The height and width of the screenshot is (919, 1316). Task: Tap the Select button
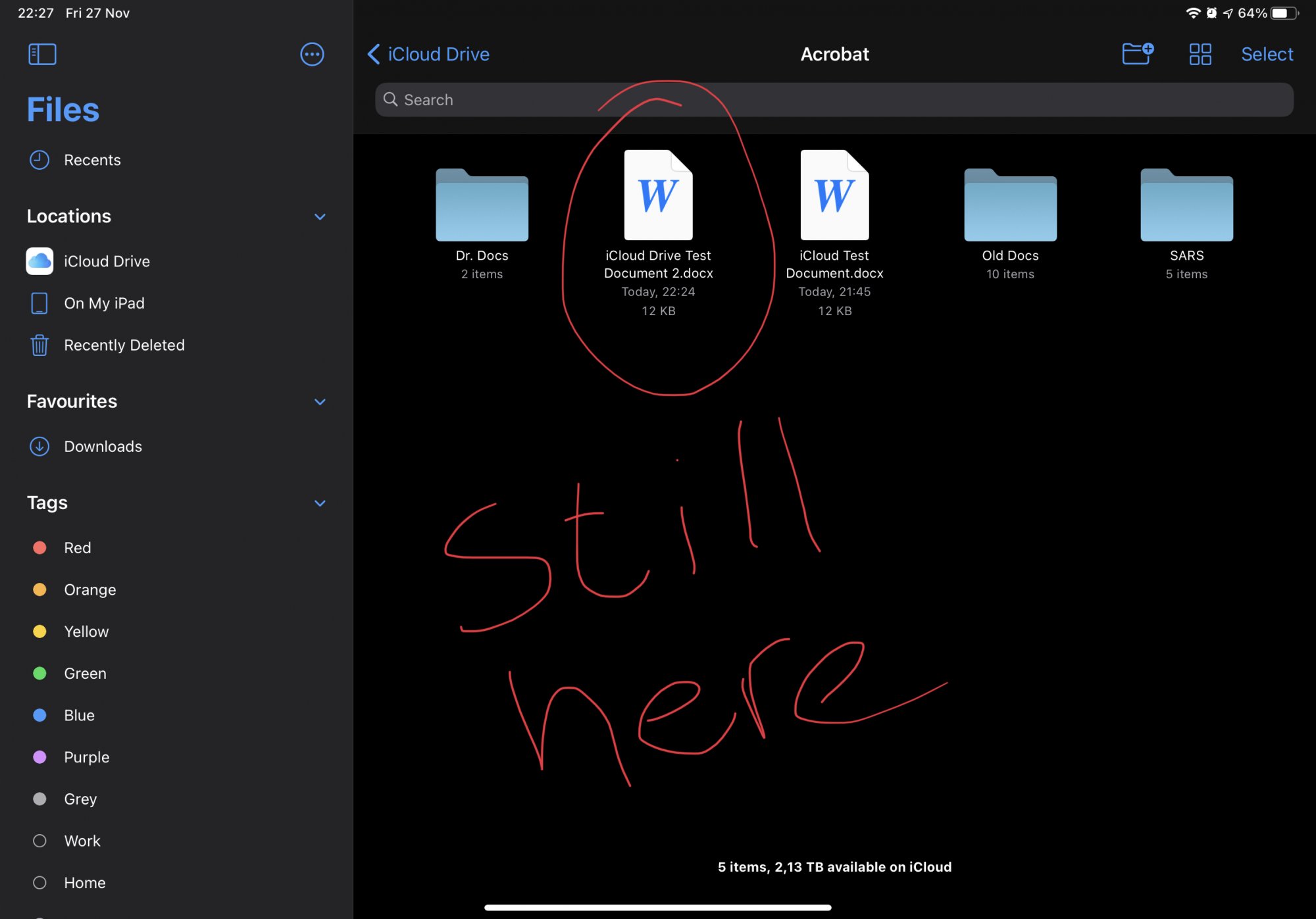pos(1267,54)
